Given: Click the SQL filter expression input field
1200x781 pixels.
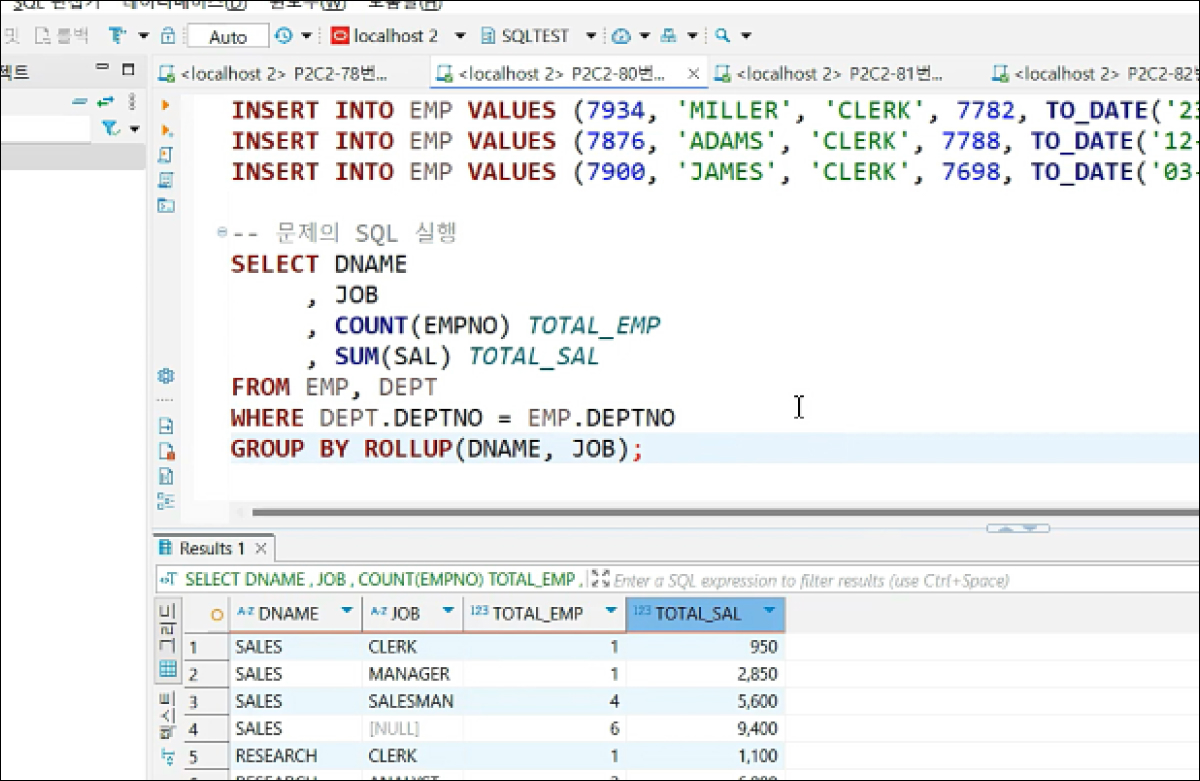Looking at the screenshot, I should coord(810,580).
